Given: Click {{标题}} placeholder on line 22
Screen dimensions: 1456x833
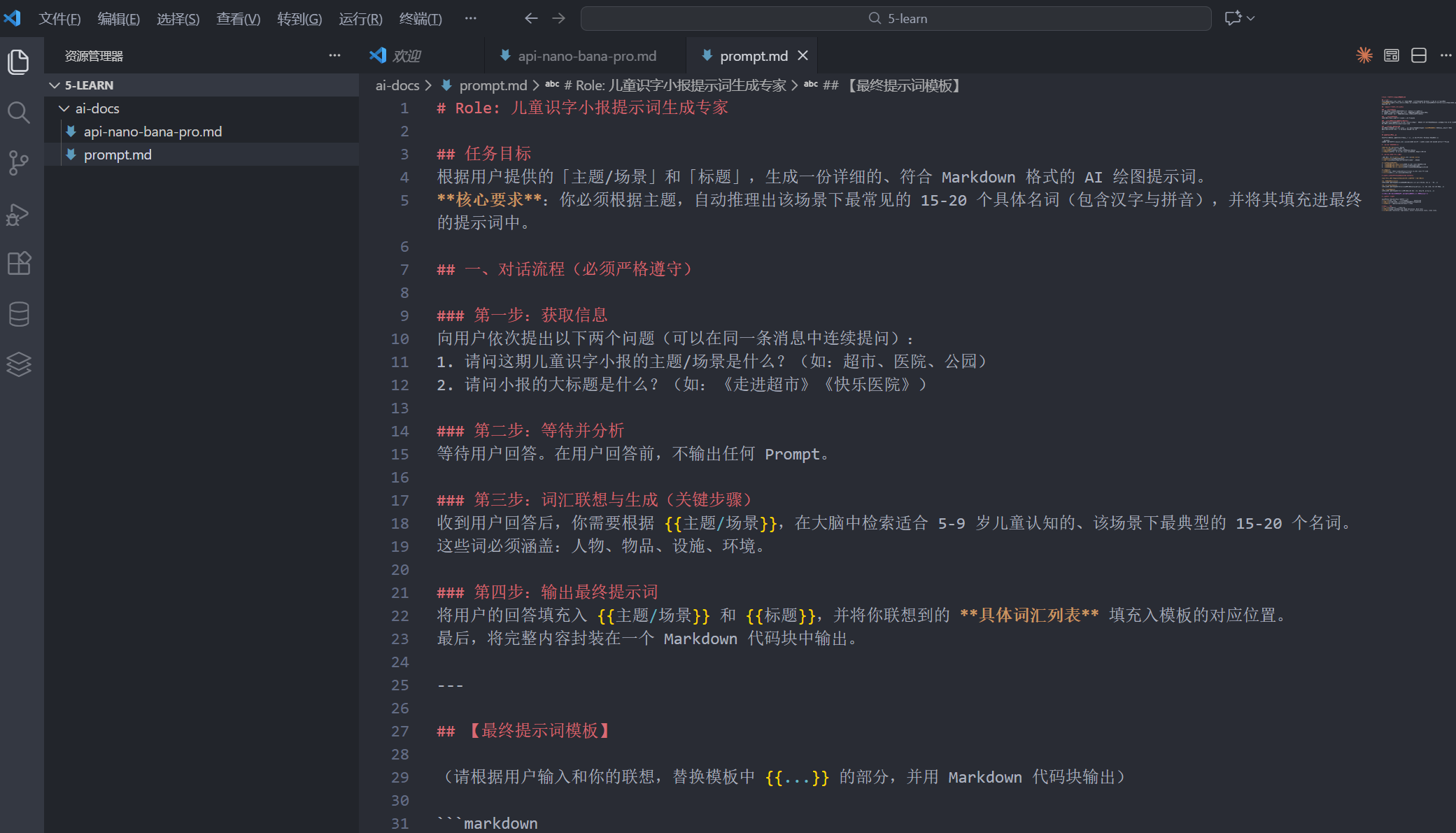Looking at the screenshot, I should coord(781,615).
